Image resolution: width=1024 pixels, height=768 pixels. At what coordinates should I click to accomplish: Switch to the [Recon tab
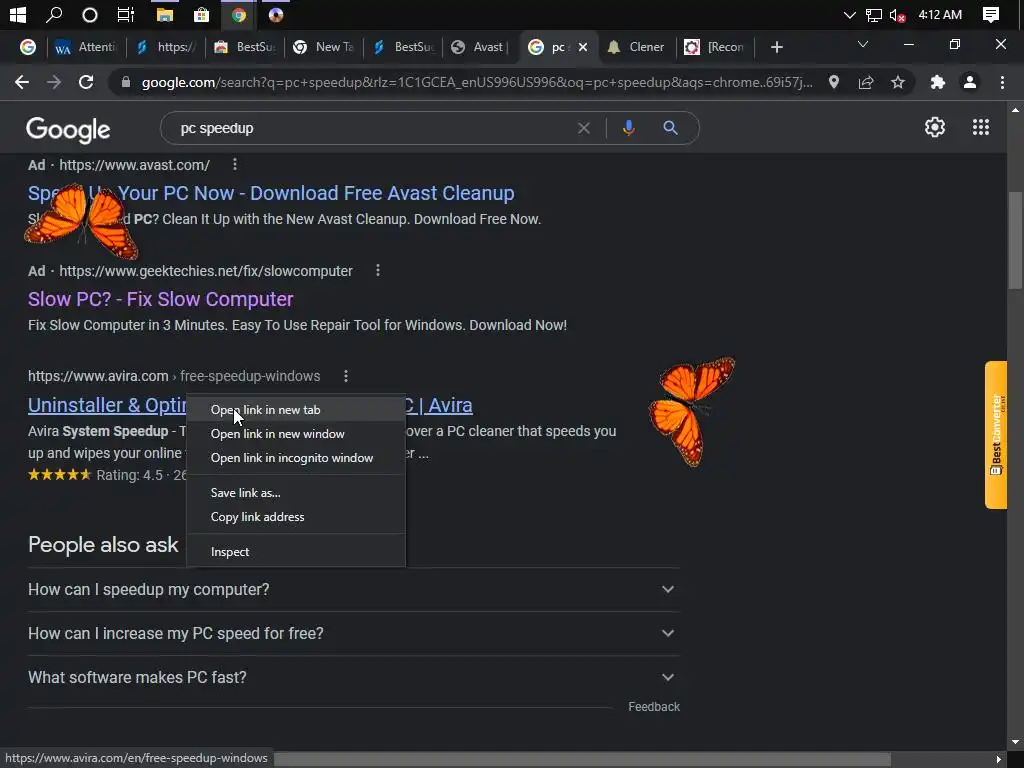click(x=714, y=47)
